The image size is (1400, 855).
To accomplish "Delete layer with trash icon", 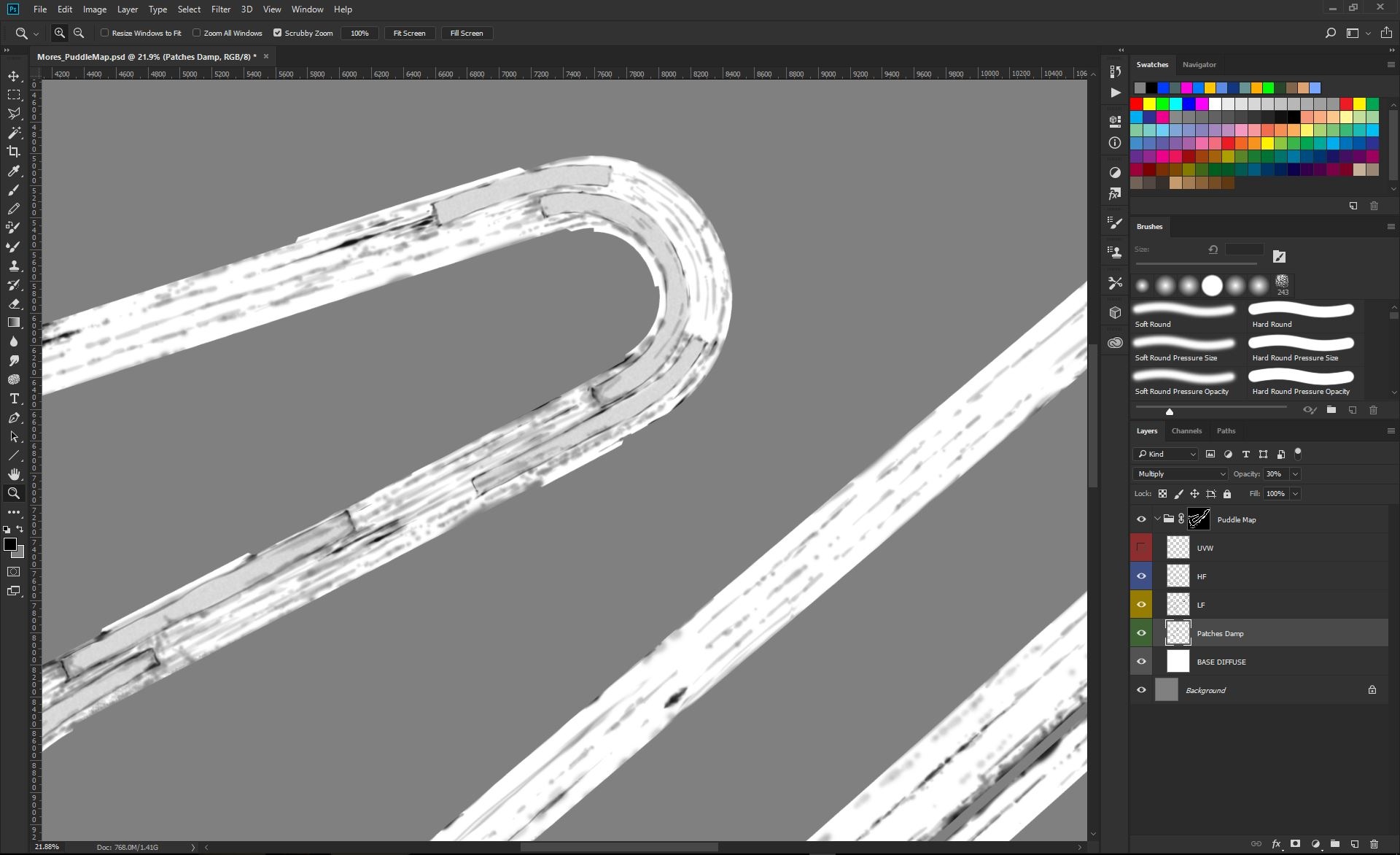I will coord(1374,844).
